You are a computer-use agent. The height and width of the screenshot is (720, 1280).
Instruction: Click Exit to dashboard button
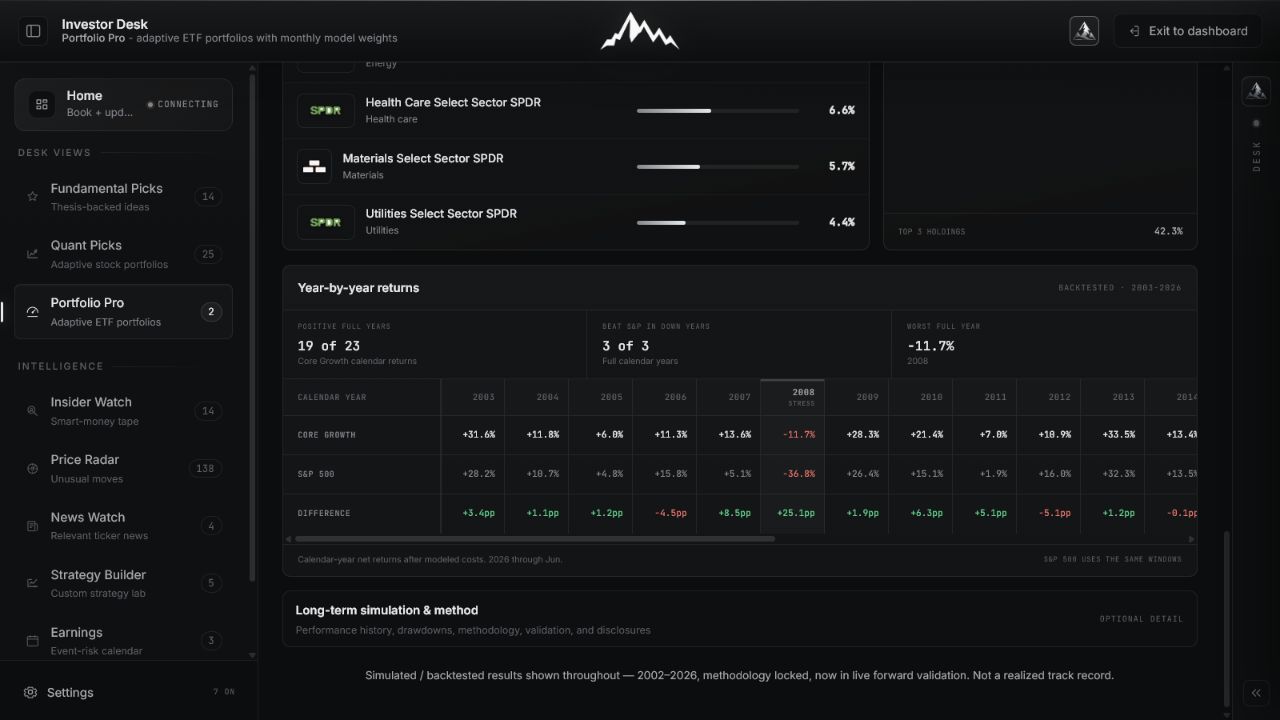pos(1188,31)
